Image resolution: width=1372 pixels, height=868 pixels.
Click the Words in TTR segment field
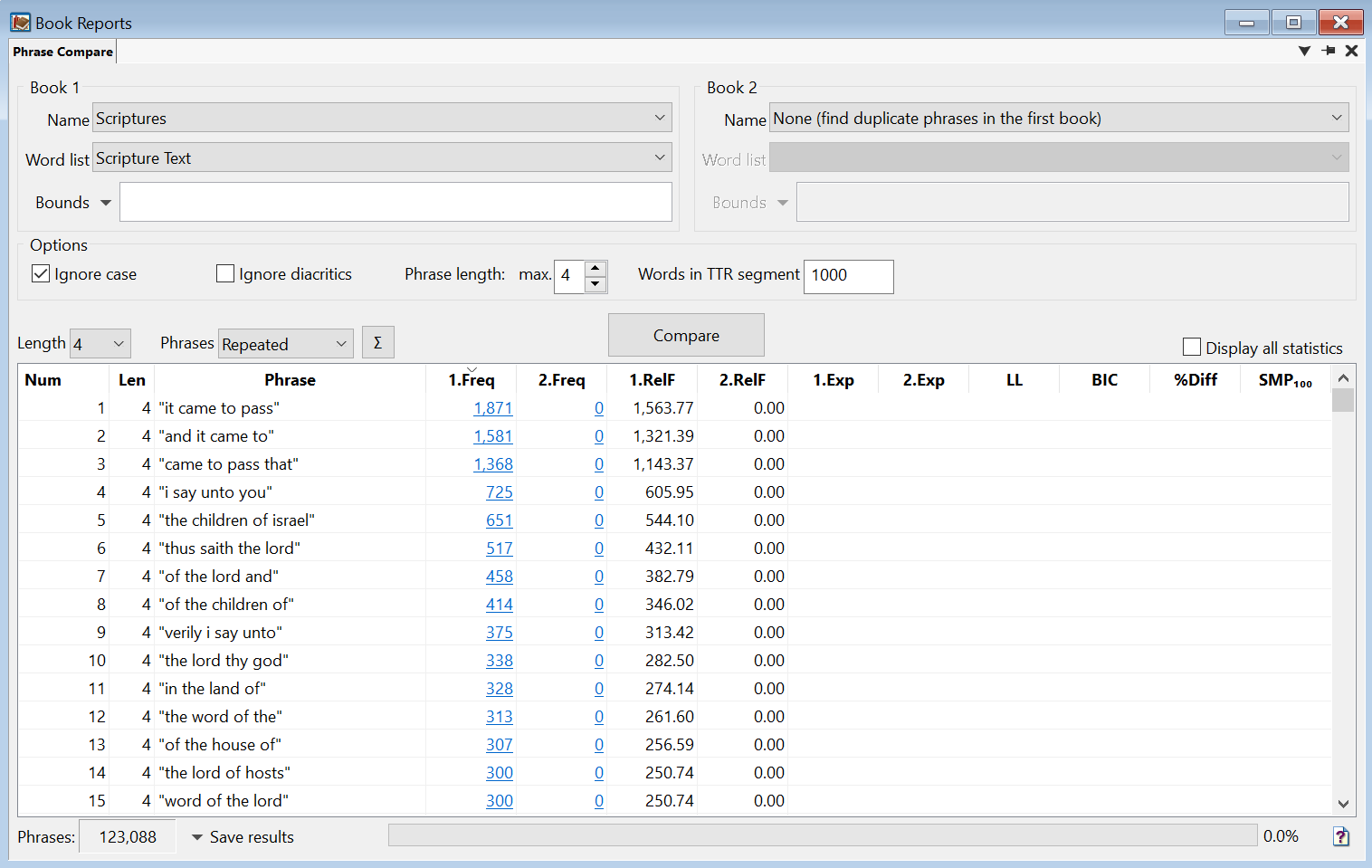[x=847, y=276]
